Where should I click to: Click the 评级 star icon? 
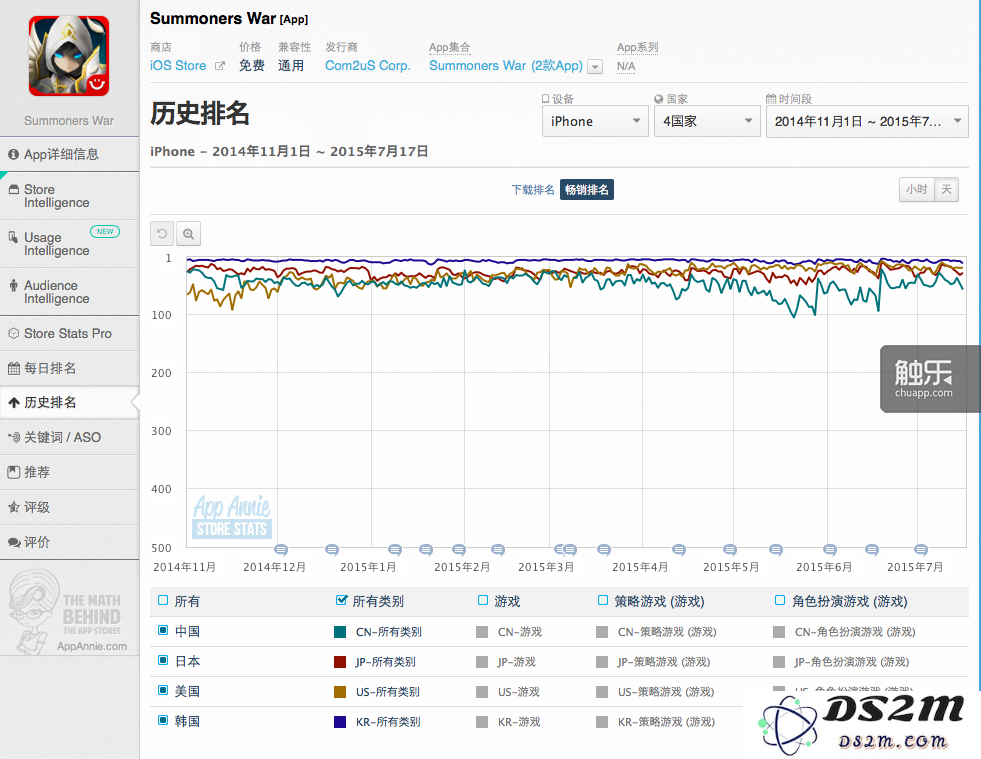tap(14, 507)
